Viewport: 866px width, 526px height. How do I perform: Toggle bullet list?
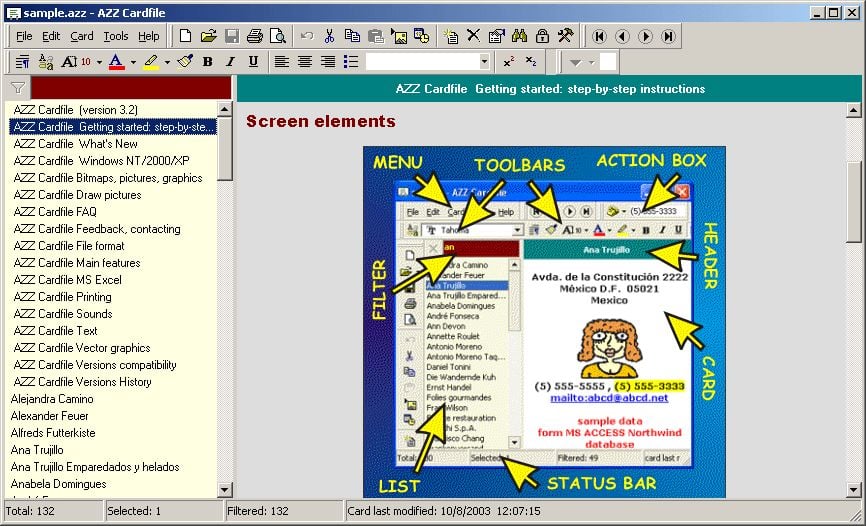351,61
